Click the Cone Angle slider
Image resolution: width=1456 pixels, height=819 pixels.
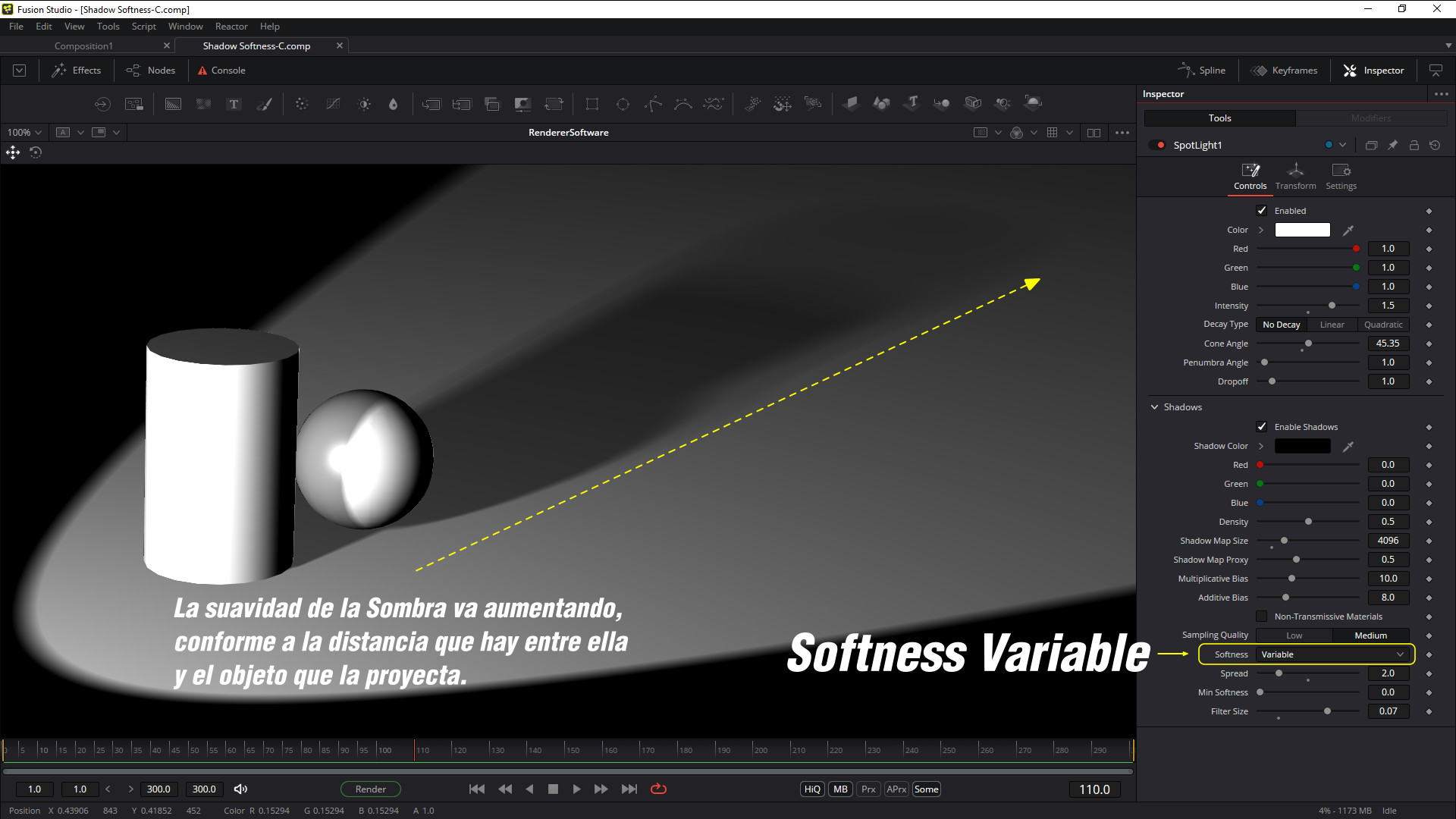coord(1308,344)
